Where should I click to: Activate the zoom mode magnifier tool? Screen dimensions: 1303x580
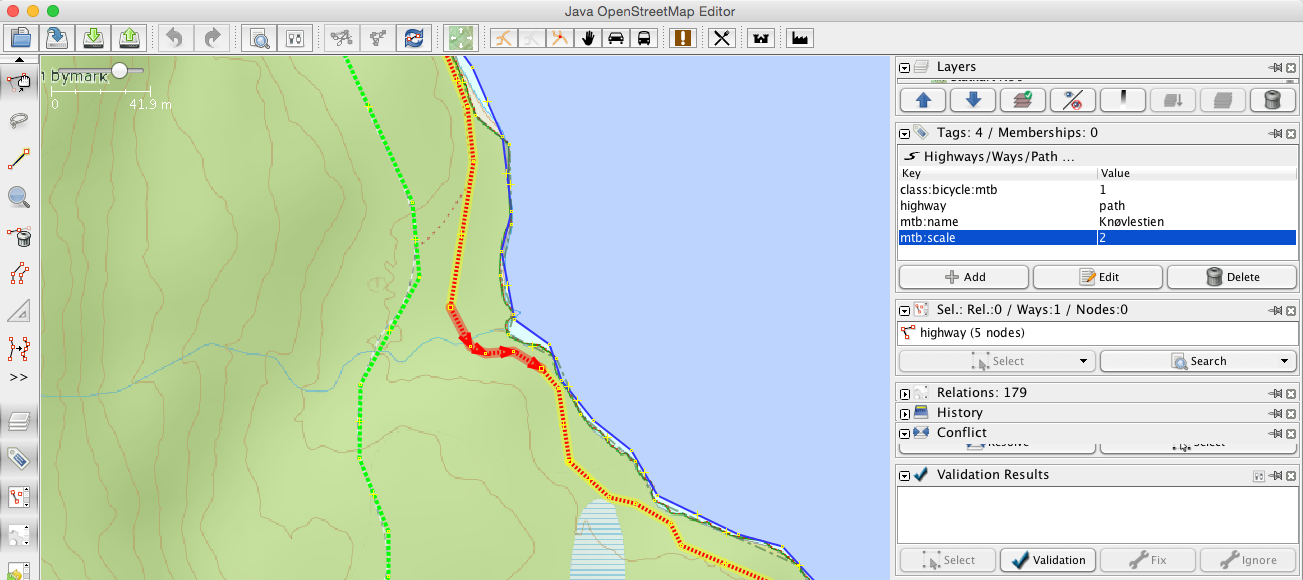[19, 197]
